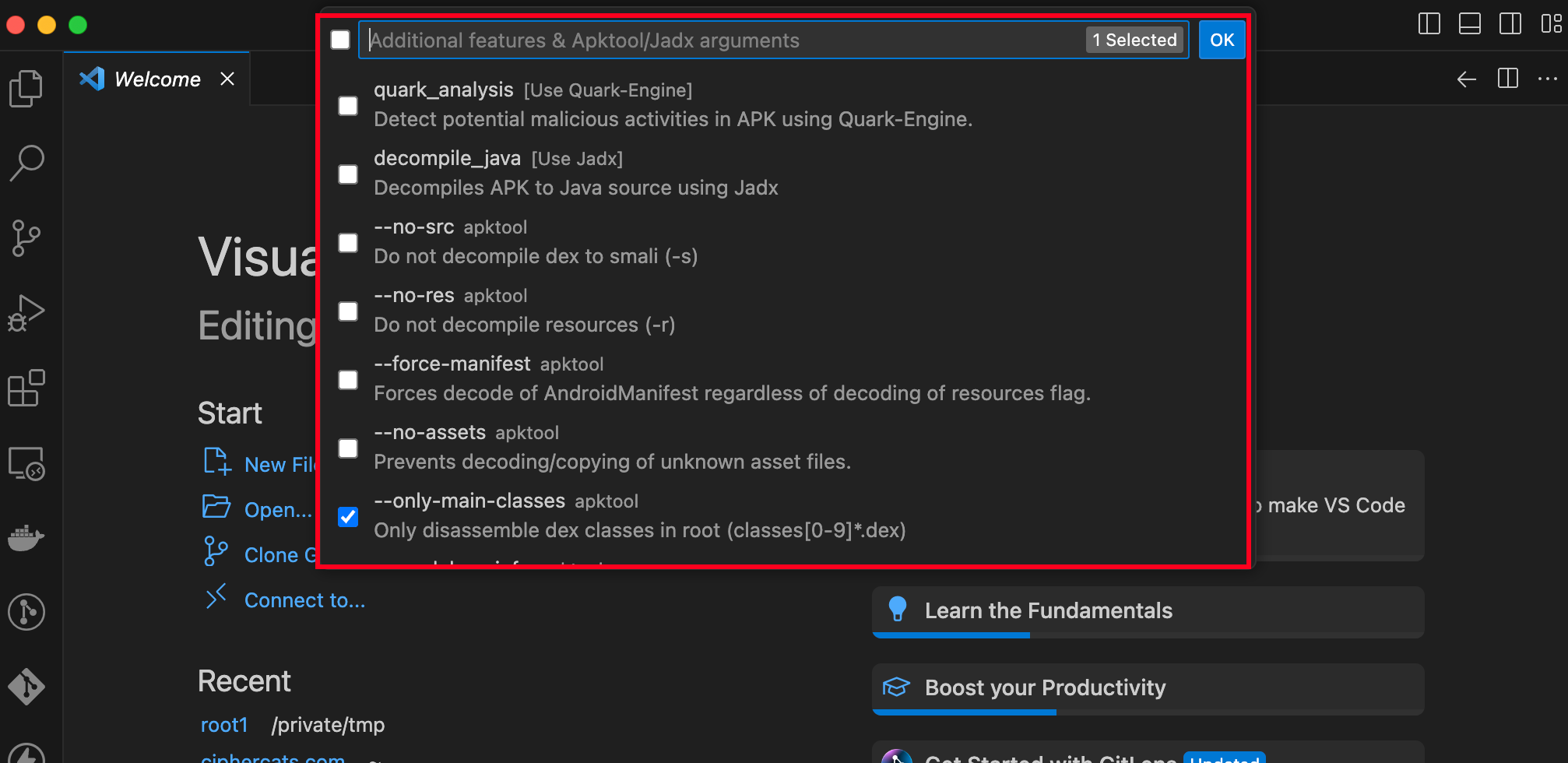Open Remote Explorer view
The height and width of the screenshot is (763, 1568).
[26, 464]
